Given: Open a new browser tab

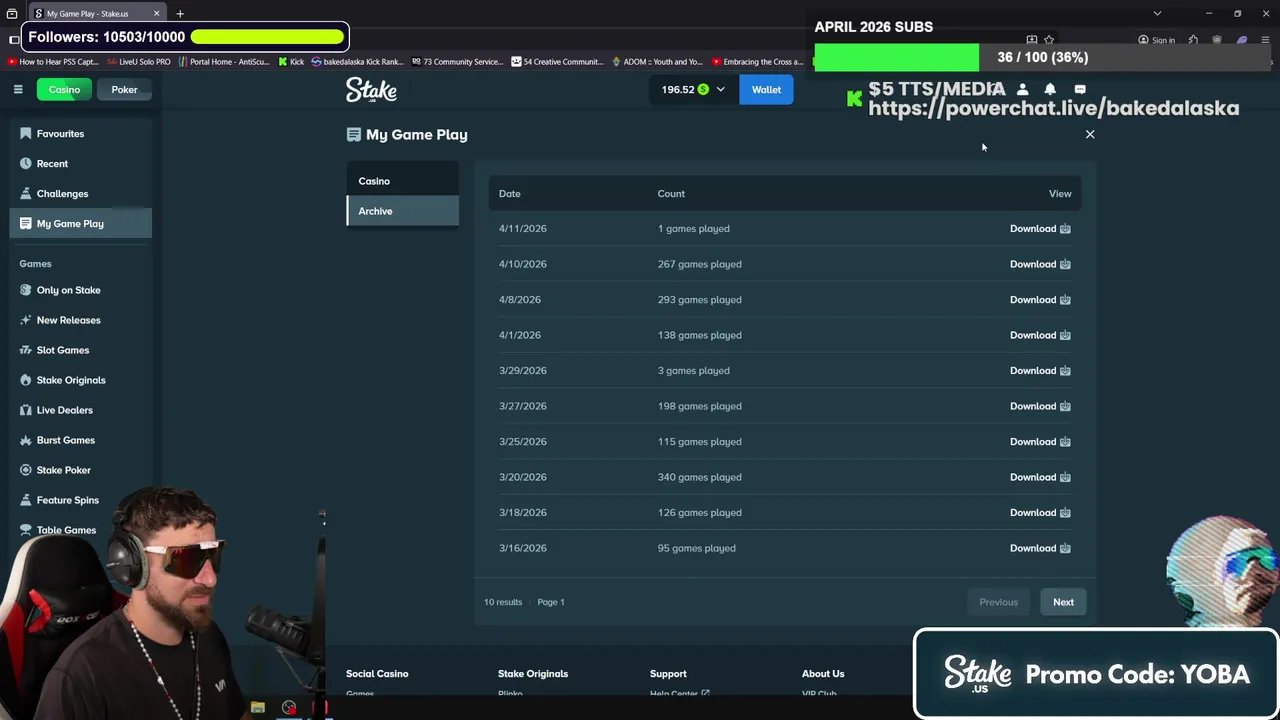Looking at the screenshot, I should (180, 14).
